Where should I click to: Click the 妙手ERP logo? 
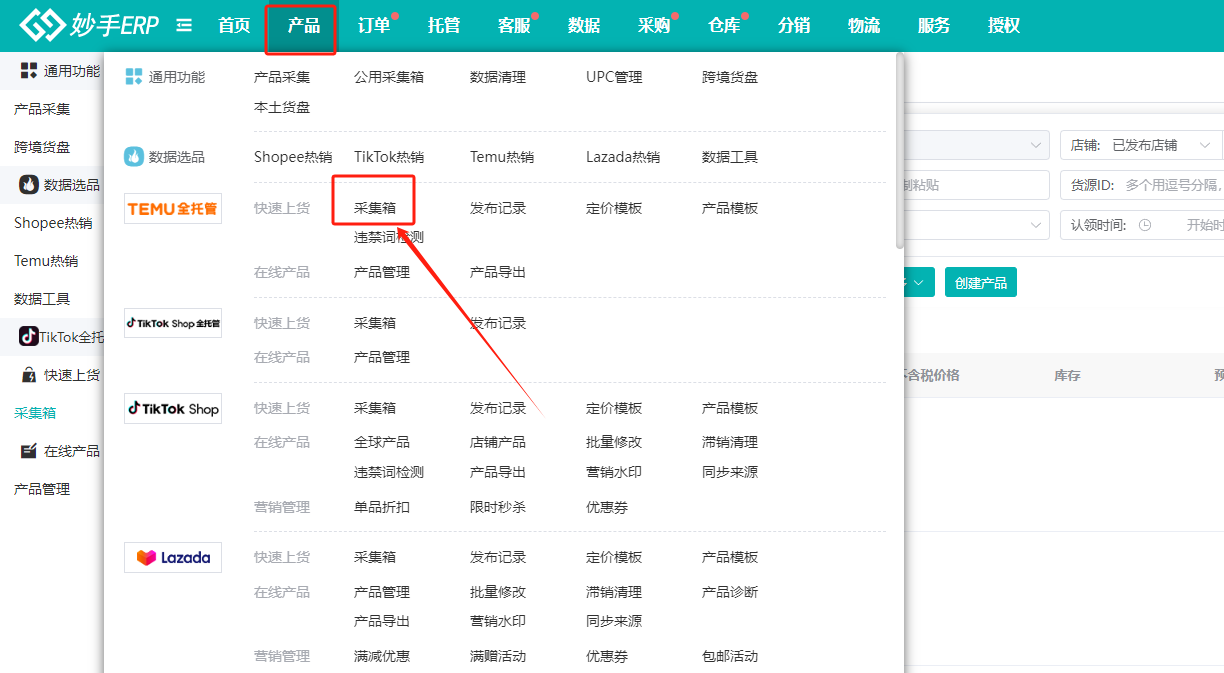(x=89, y=25)
